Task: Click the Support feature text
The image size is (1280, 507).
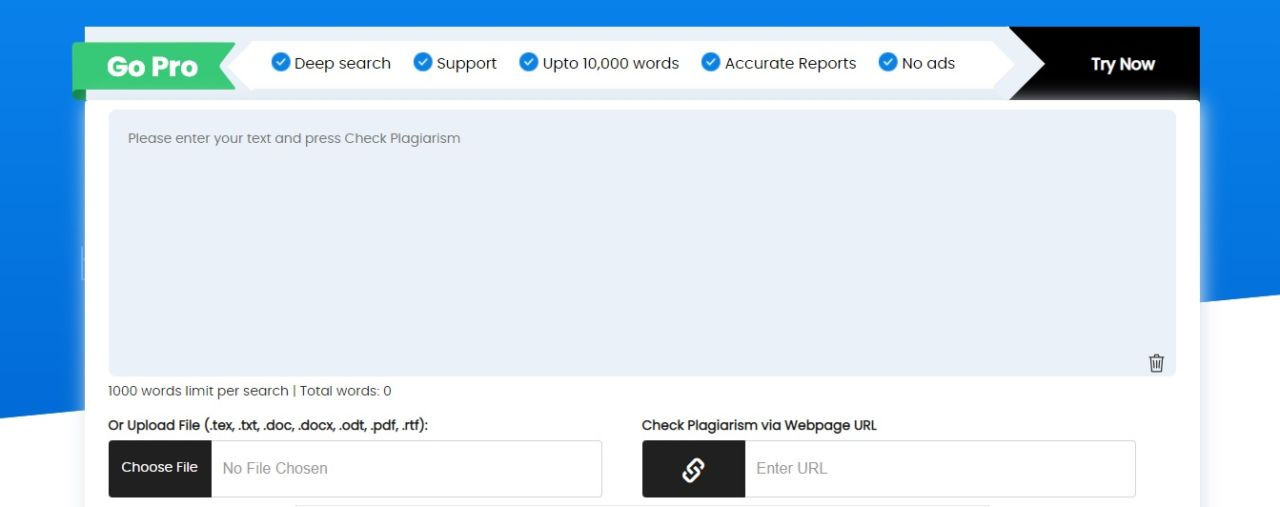Action: click(x=467, y=63)
